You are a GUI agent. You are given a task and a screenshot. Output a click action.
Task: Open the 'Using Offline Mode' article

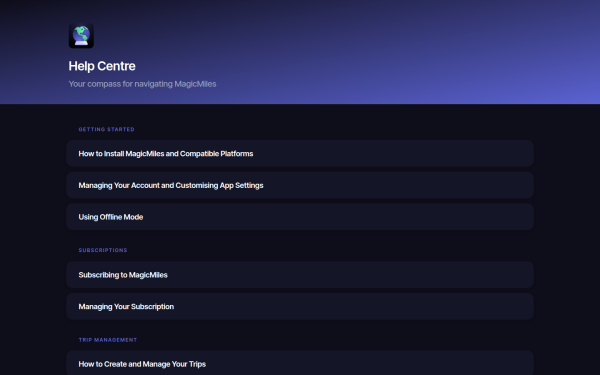pyautogui.click(x=111, y=217)
